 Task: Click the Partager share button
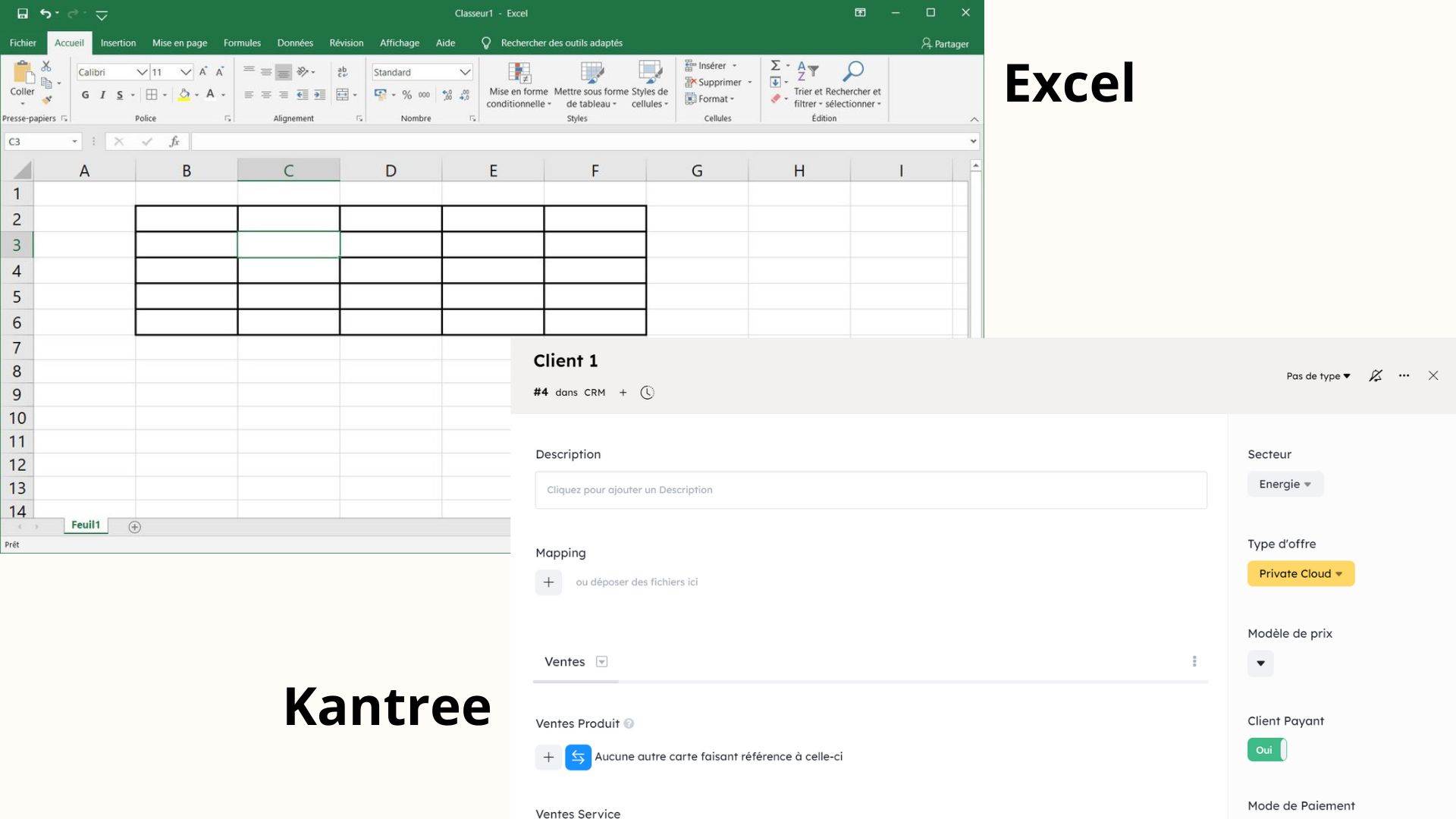point(945,44)
